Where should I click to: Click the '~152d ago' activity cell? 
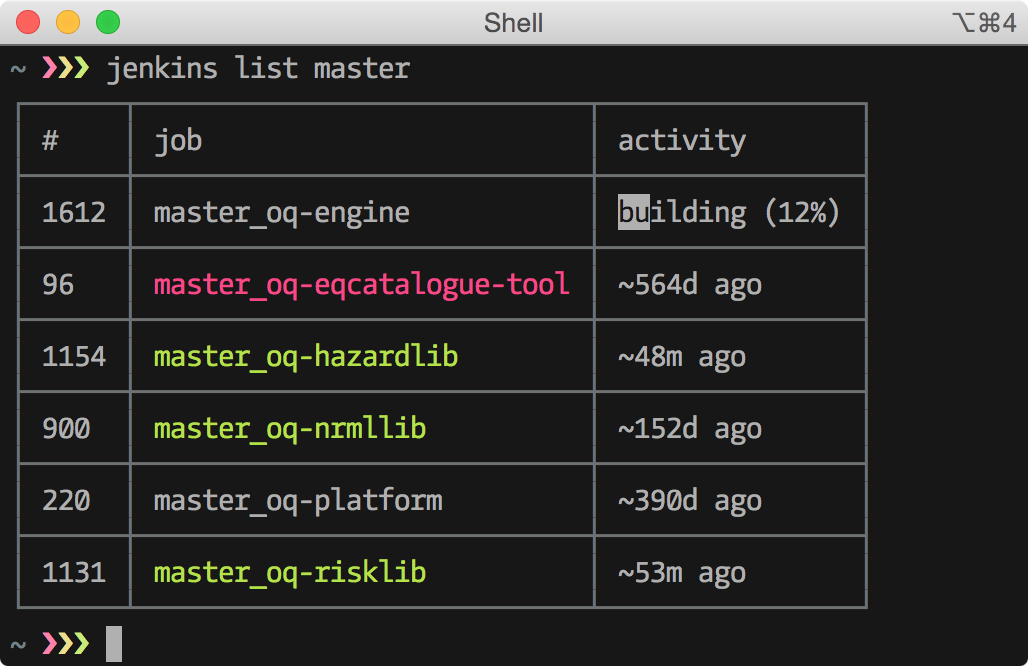pyautogui.click(x=690, y=429)
